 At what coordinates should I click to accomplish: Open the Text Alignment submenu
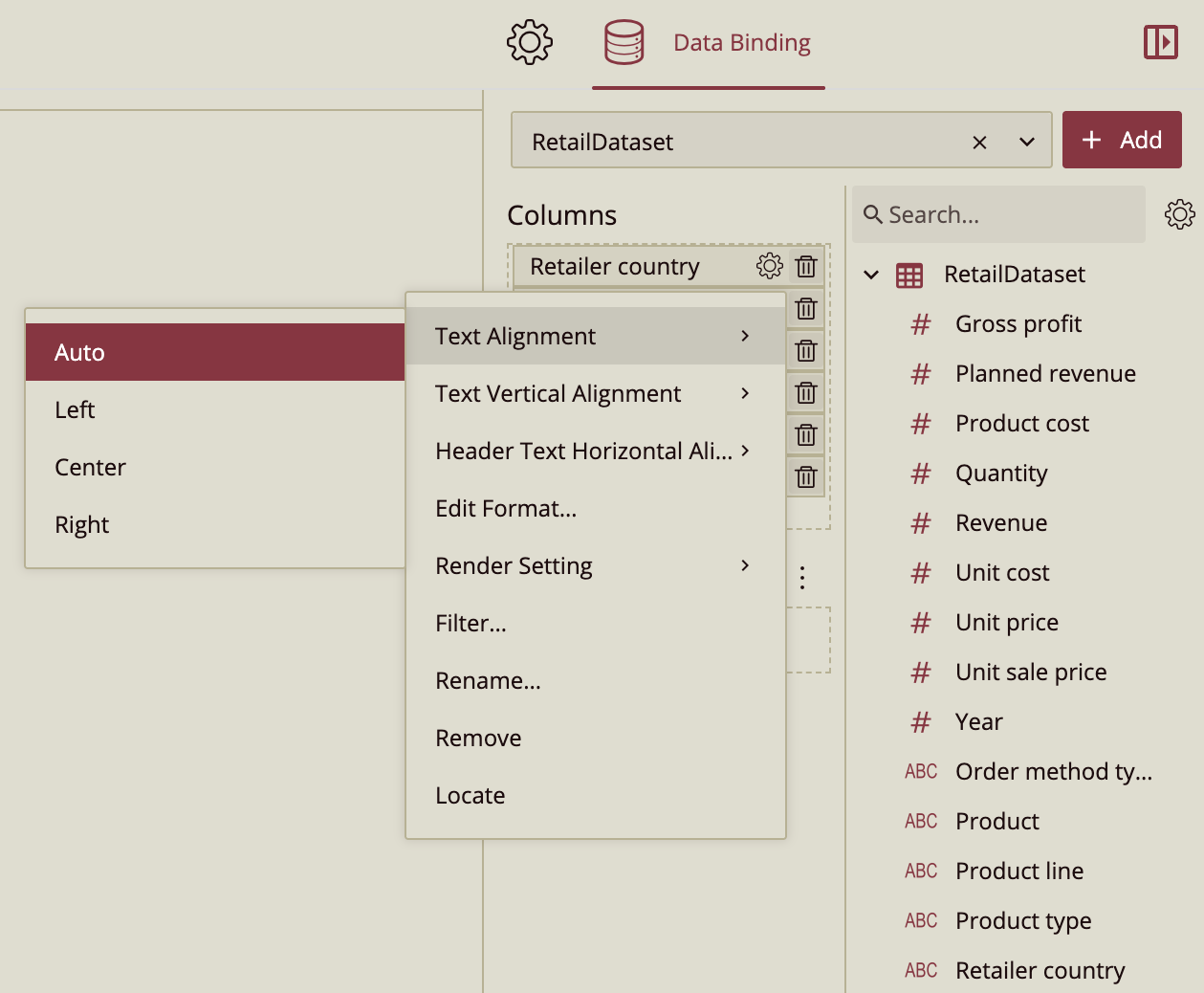click(x=596, y=336)
